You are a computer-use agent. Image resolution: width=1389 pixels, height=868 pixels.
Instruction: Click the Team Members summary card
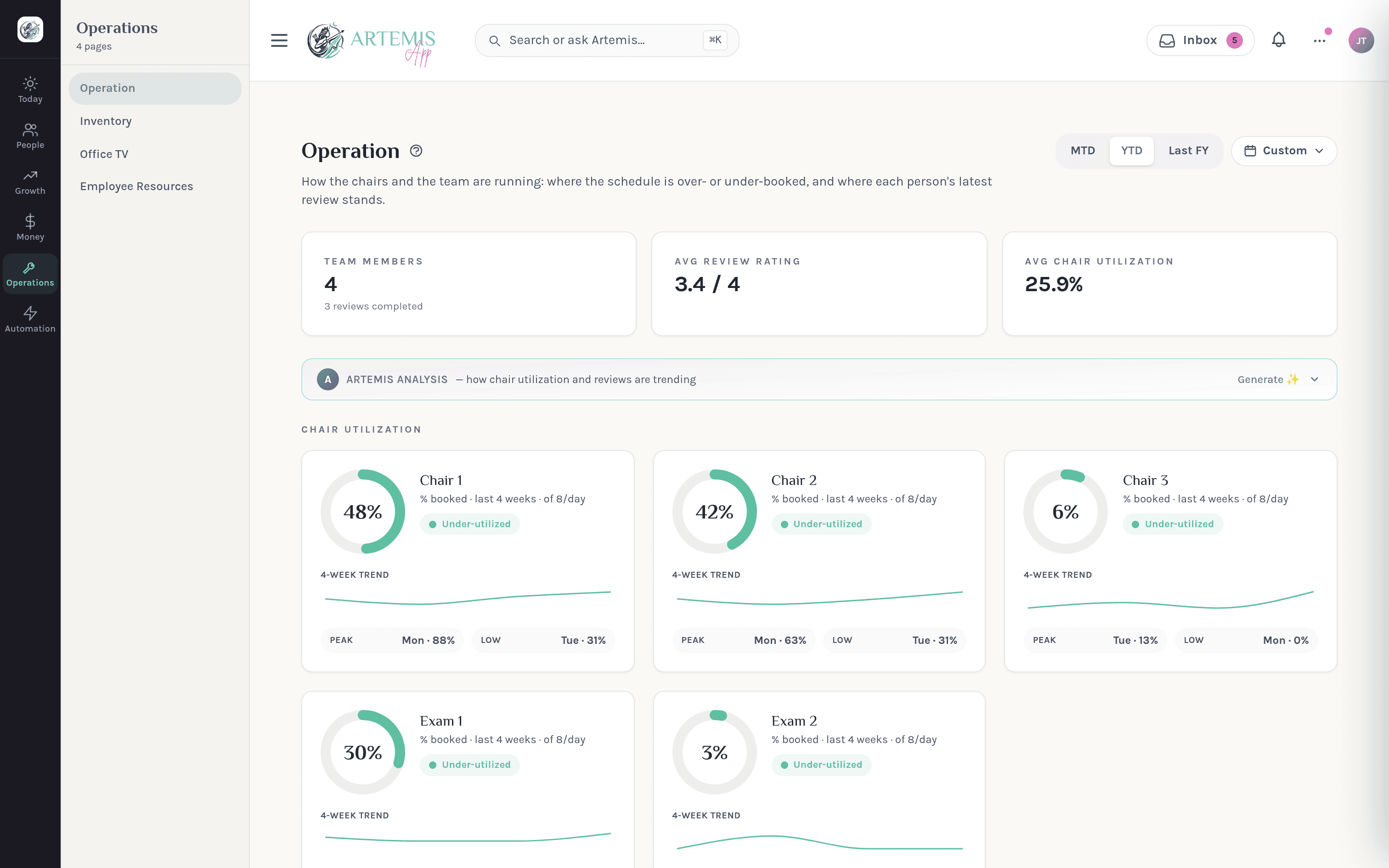click(x=469, y=284)
